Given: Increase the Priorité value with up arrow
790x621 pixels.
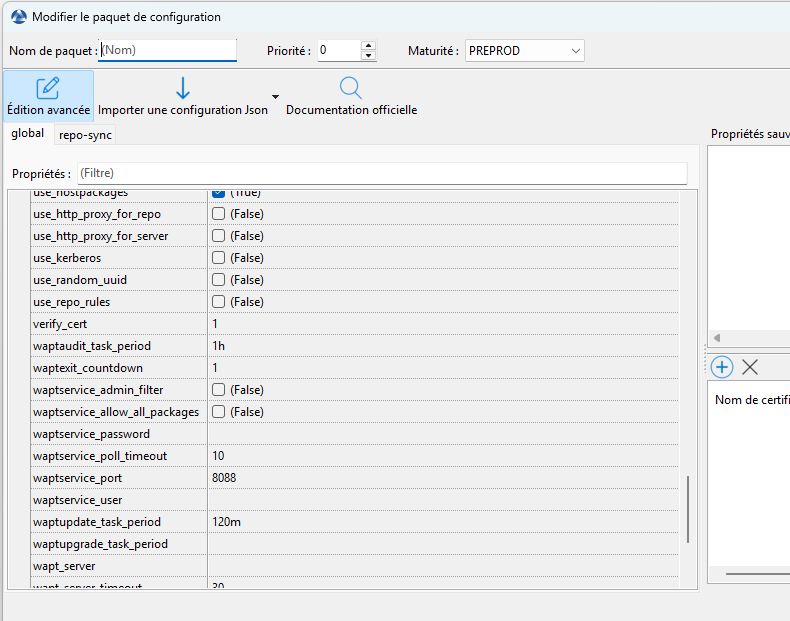Looking at the screenshot, I should pyautogui.click(x=368, y=46).
